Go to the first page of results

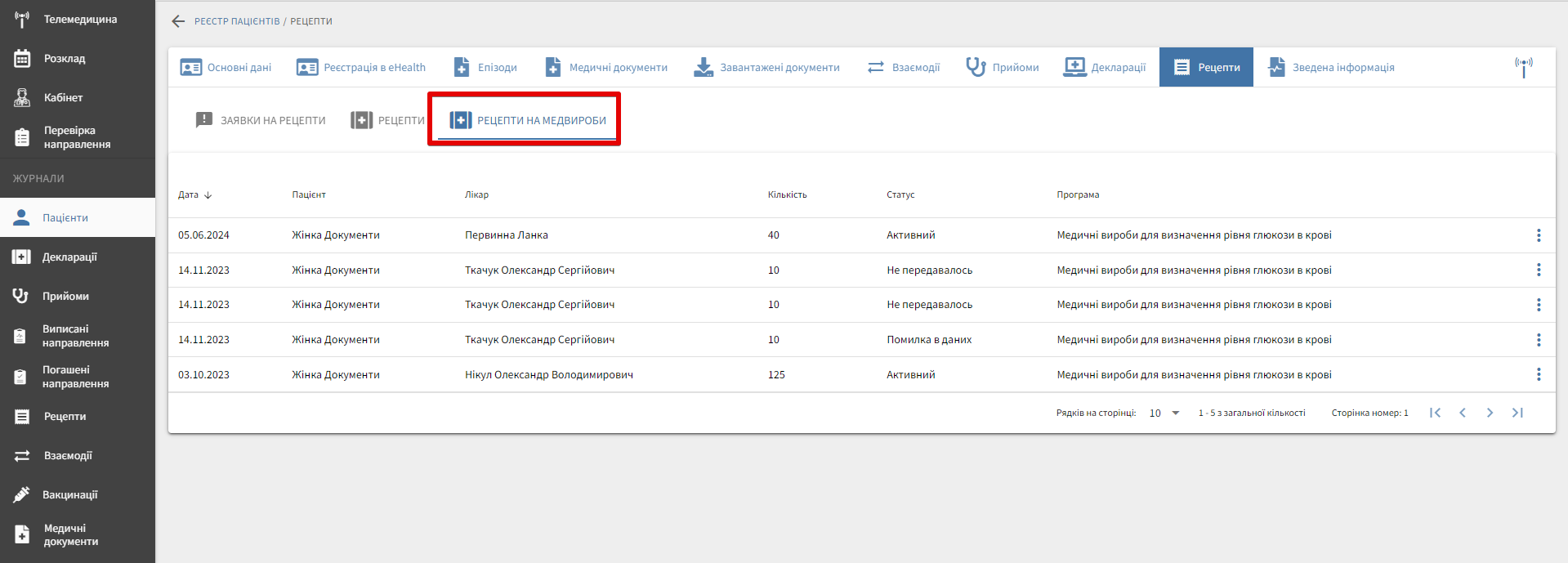click(1435, 413)
